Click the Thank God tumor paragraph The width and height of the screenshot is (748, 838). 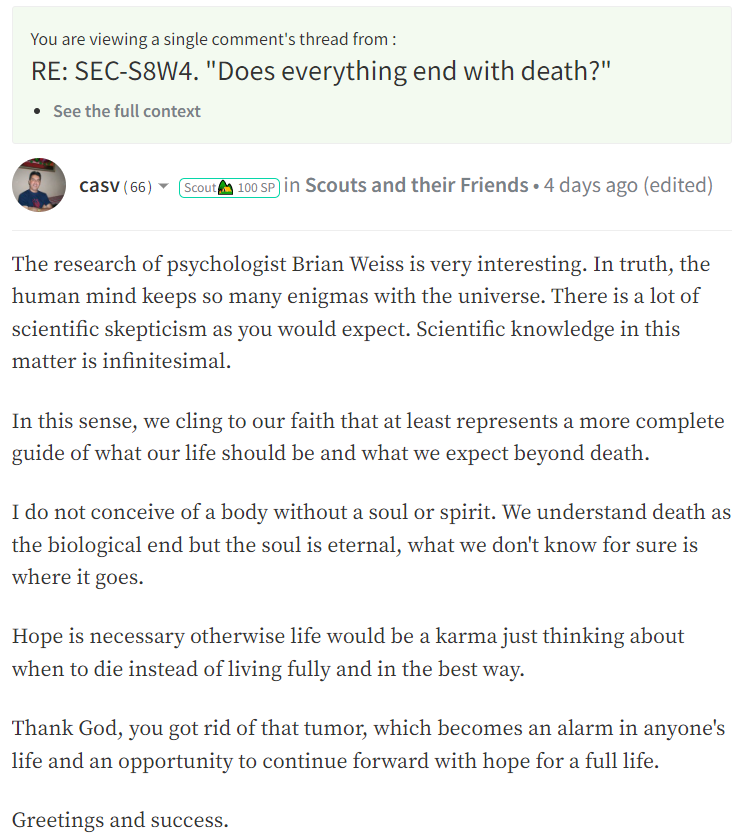[368, 744]
